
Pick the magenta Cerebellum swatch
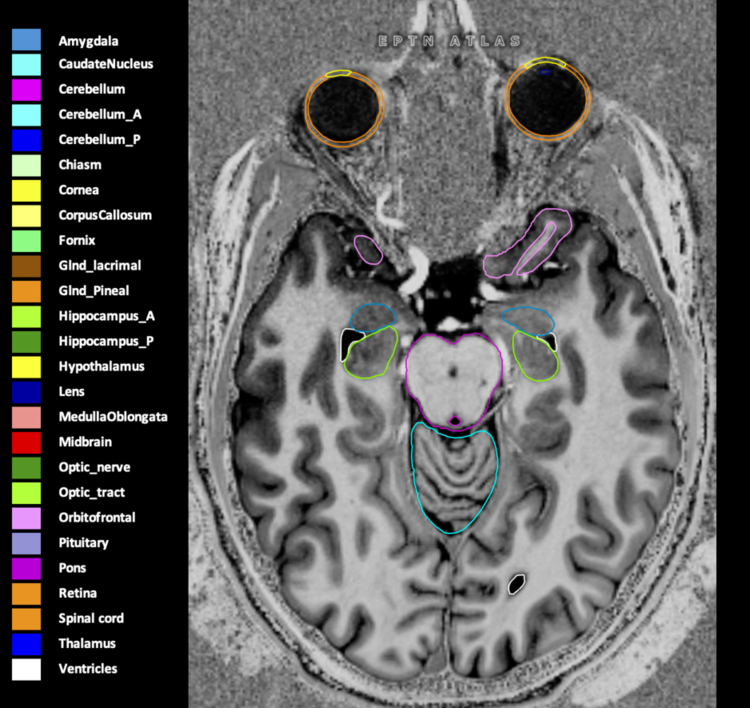coord(26,90)
